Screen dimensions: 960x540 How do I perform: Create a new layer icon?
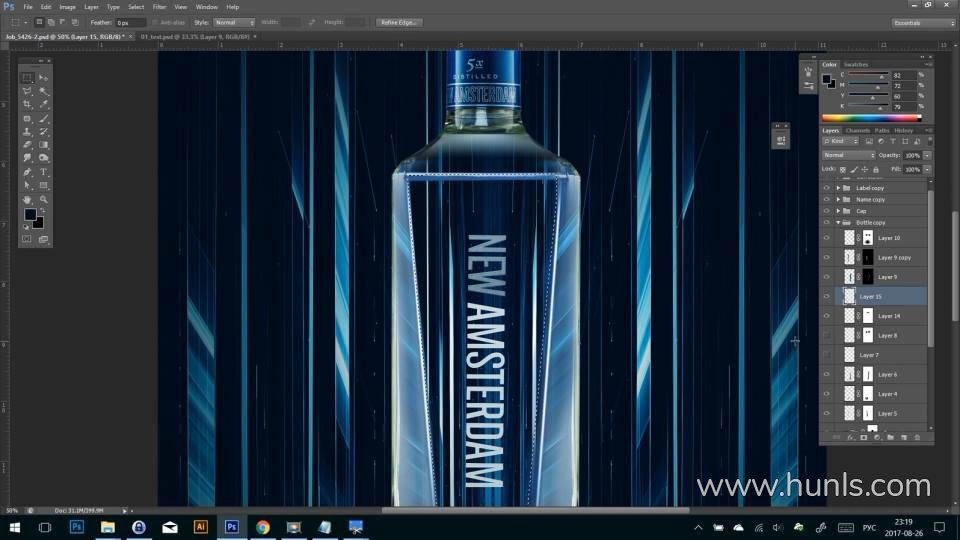pyautogui.click(x=904, y=437)
